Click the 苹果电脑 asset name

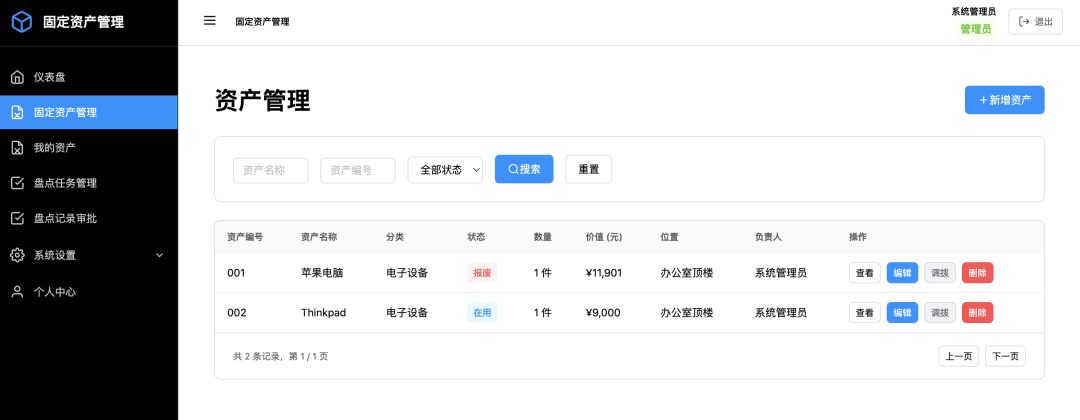[322, 273]
